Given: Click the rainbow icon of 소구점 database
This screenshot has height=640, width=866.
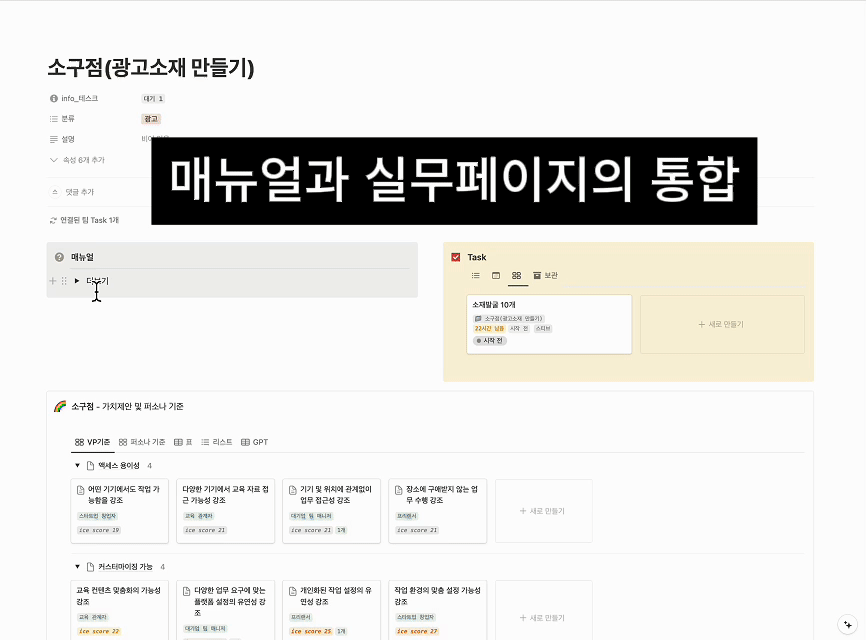Looking at the screenshot, I should 60,406.
